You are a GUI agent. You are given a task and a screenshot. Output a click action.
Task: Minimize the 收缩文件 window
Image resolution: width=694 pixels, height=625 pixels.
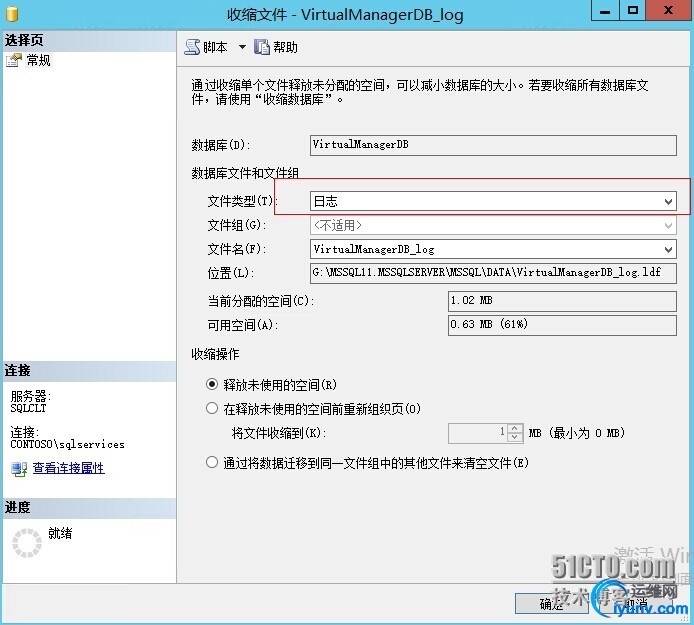605,11
